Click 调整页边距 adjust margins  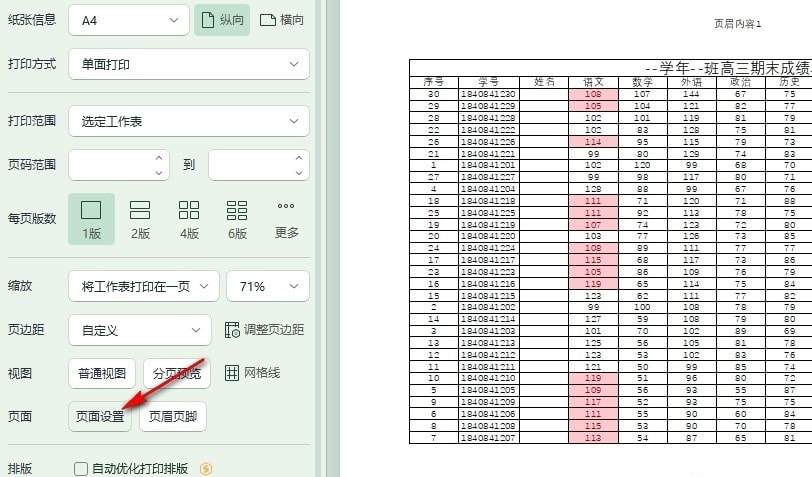(264, 330)
